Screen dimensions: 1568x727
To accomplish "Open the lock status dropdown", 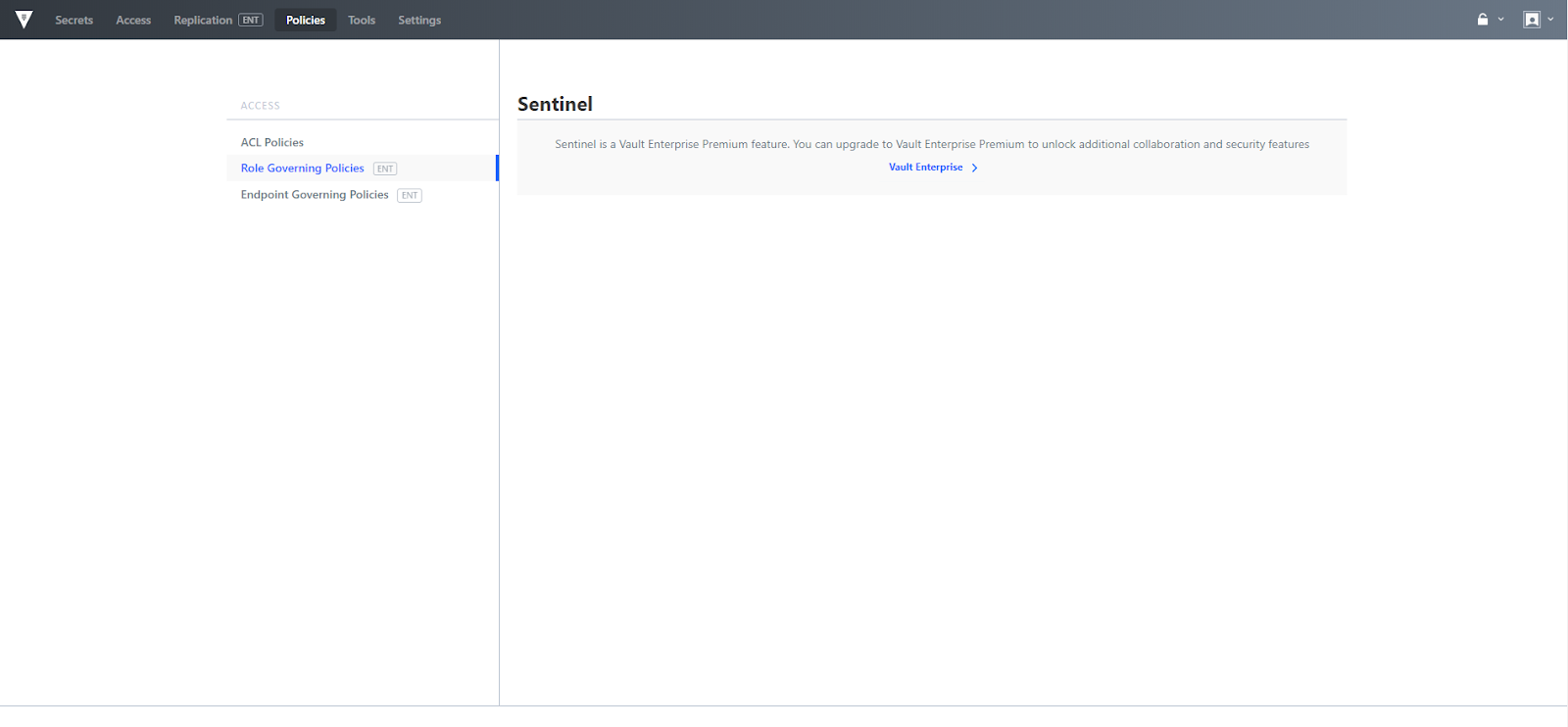I will point(1491,20).
